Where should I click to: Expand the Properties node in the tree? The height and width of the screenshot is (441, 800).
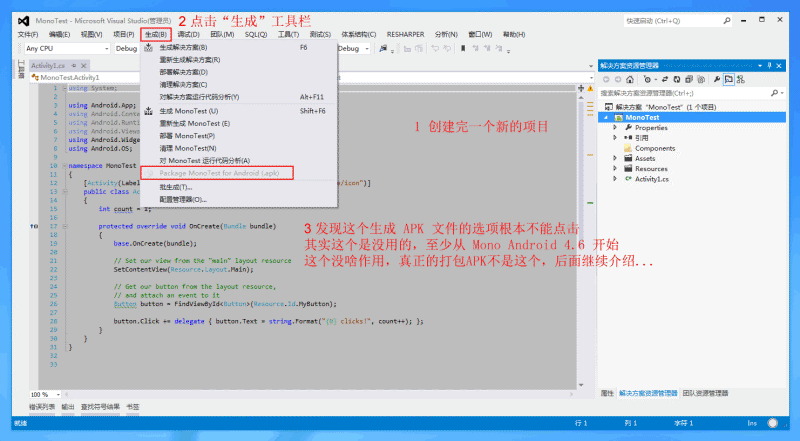[x=615, y=127]
